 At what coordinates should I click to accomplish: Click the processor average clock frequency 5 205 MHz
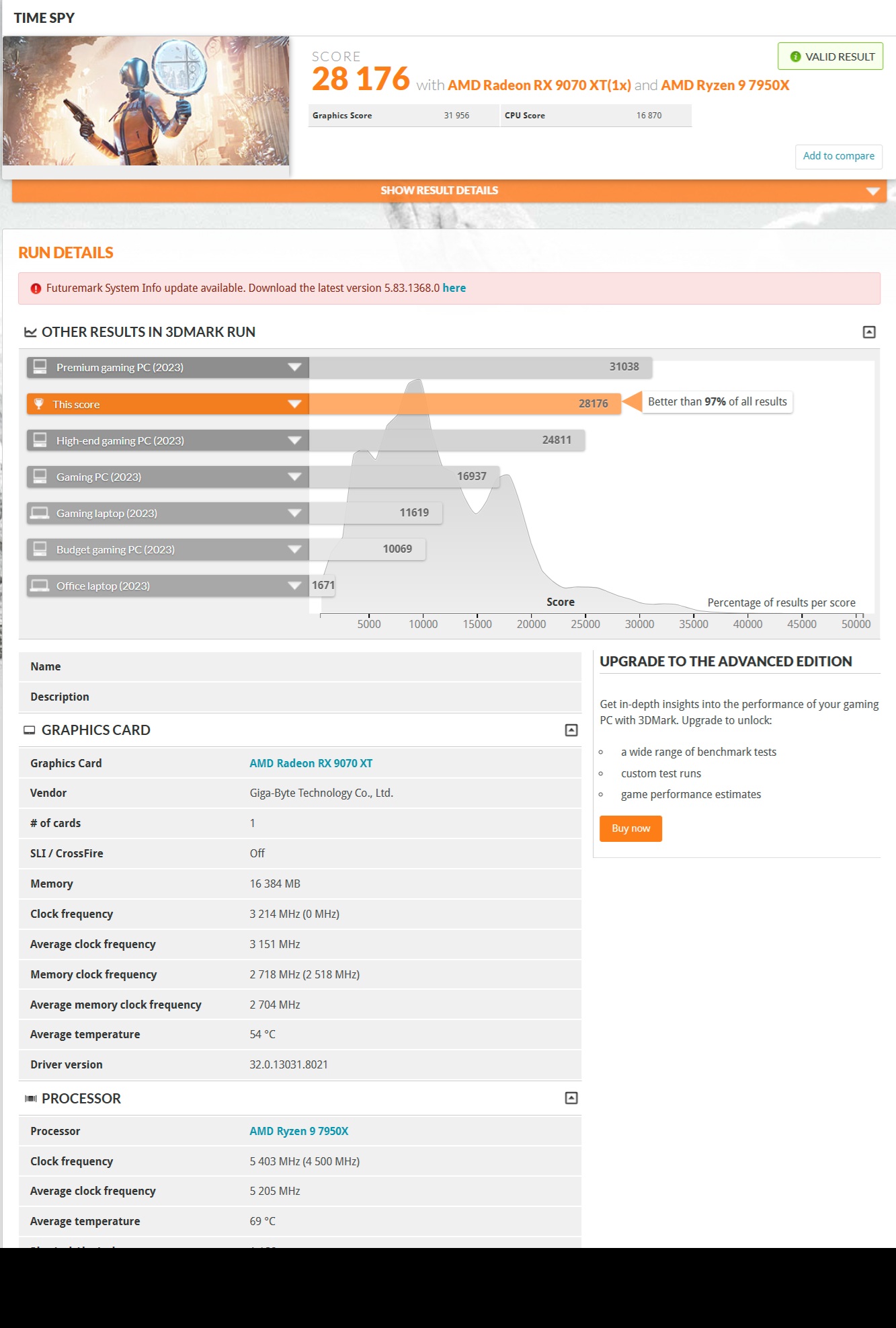click(275, 1191)
